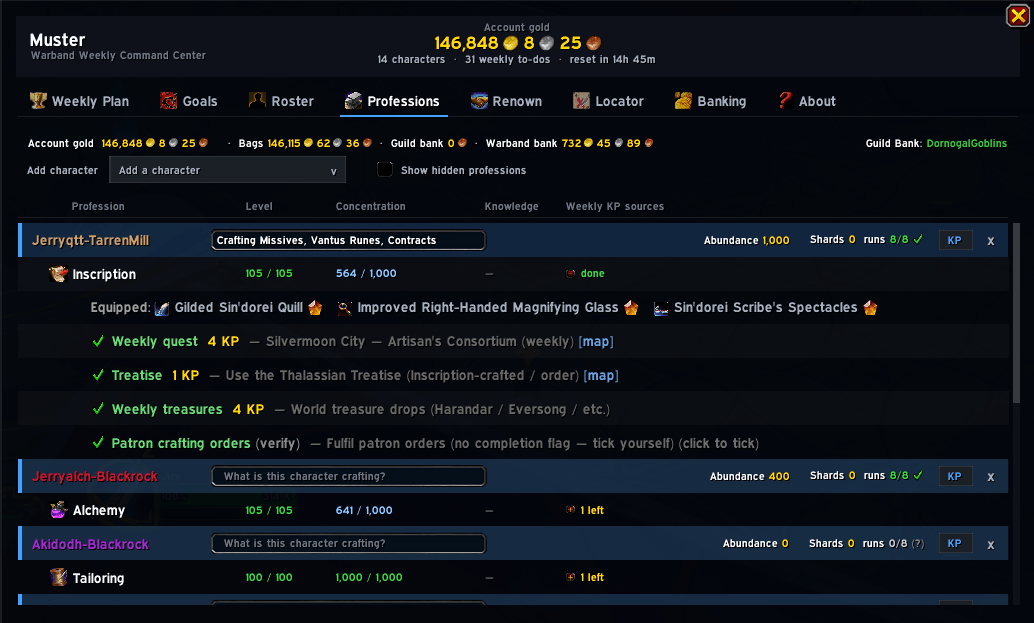Click the Concentration column header
Viewport: 1034px width, 623px height.
(x=371, y=206)
